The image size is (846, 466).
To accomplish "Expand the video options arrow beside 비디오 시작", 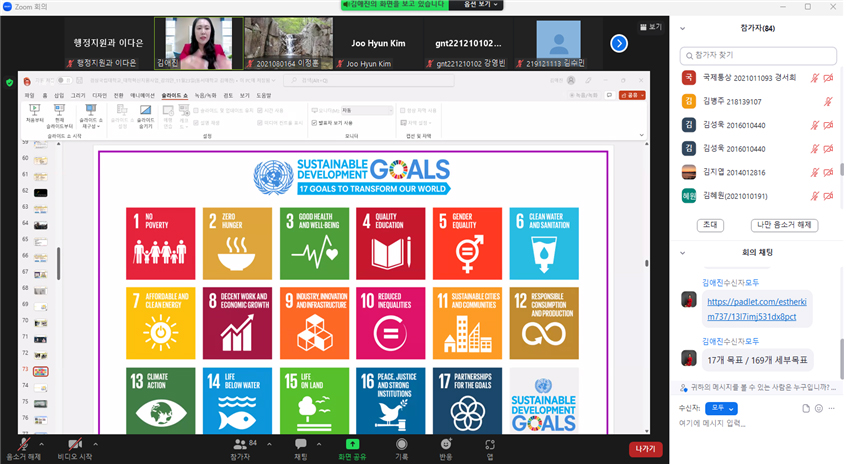I will [x=95, y=444].
